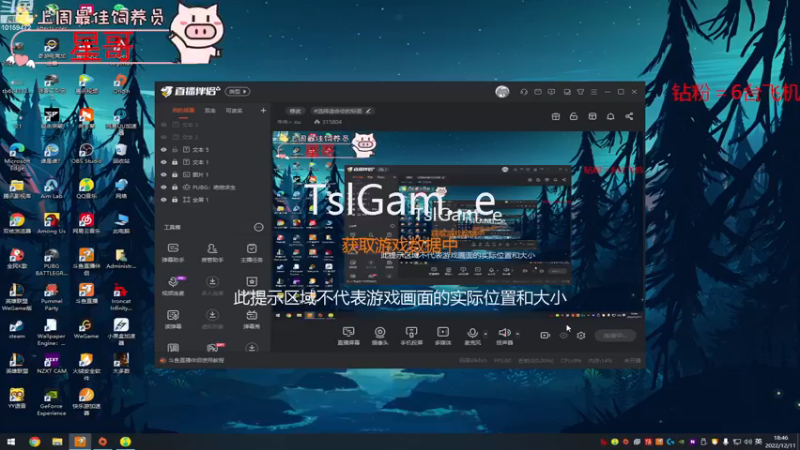Select the PUBG 绝地求生 source row
This screenshot has height=450, width=800.
coord(214,187)
